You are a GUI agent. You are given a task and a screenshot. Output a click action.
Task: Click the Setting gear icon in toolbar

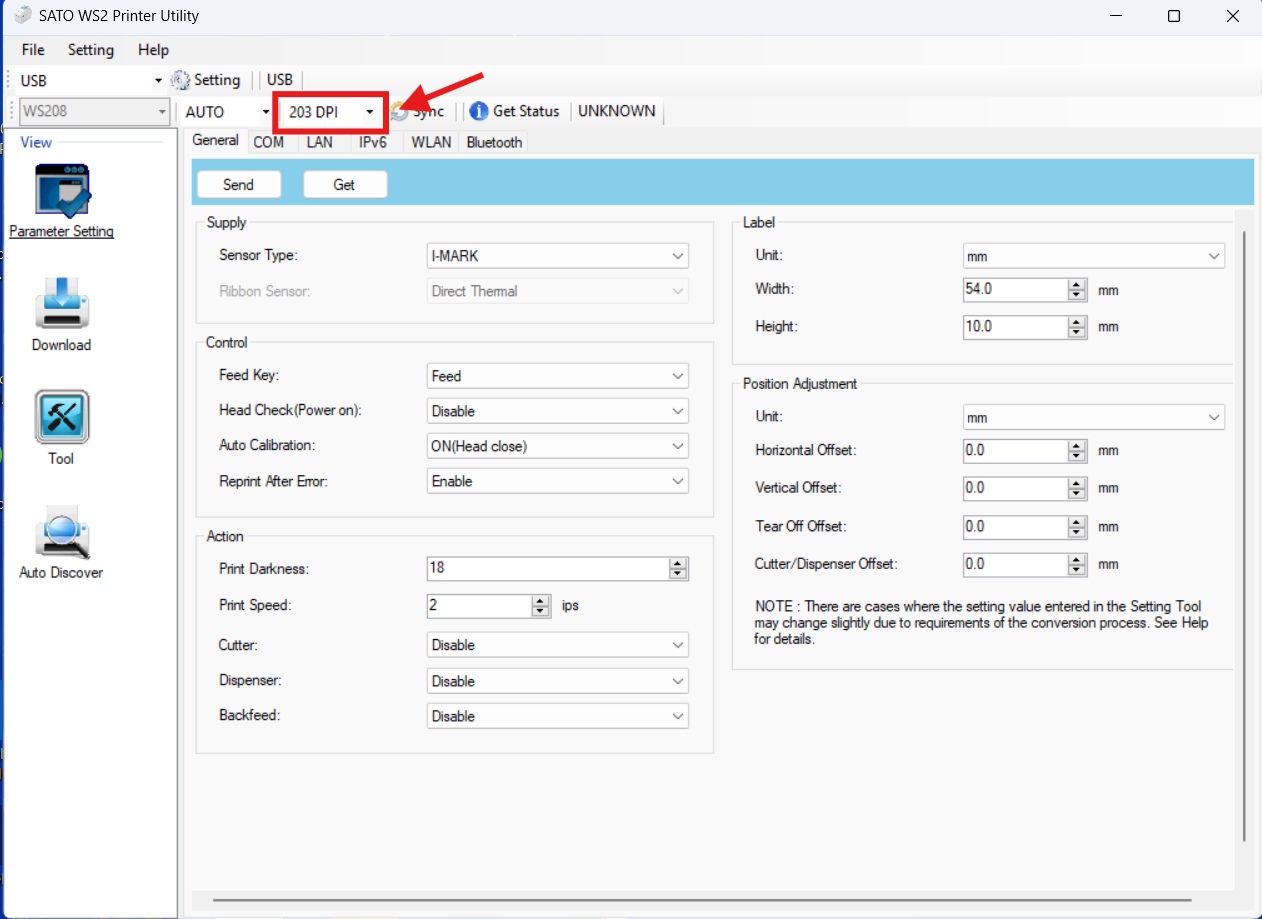point(181,81)
